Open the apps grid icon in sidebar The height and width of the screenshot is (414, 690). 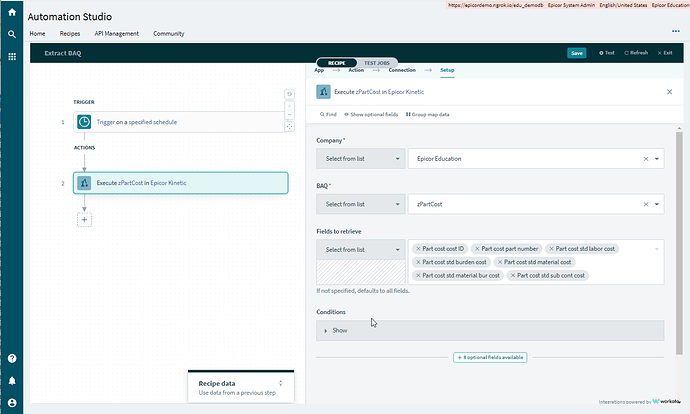[12, 56]
